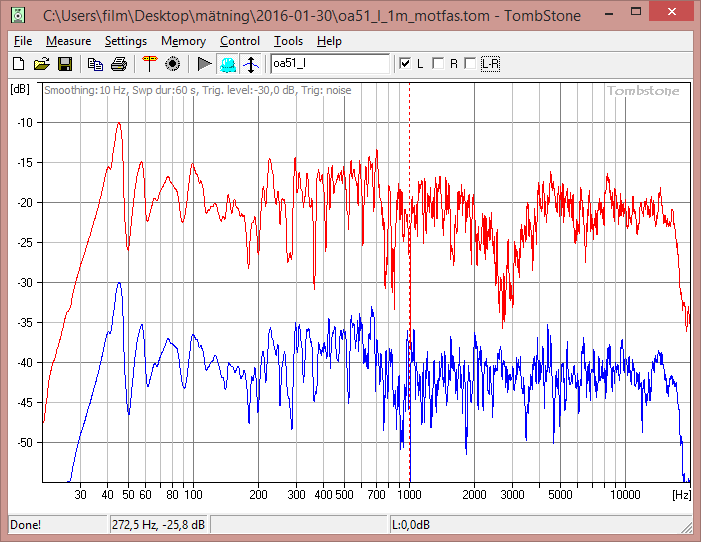Click the red signpost marker icon
The height and width of the screenshot is (542, 701).
tap(149, 64)
